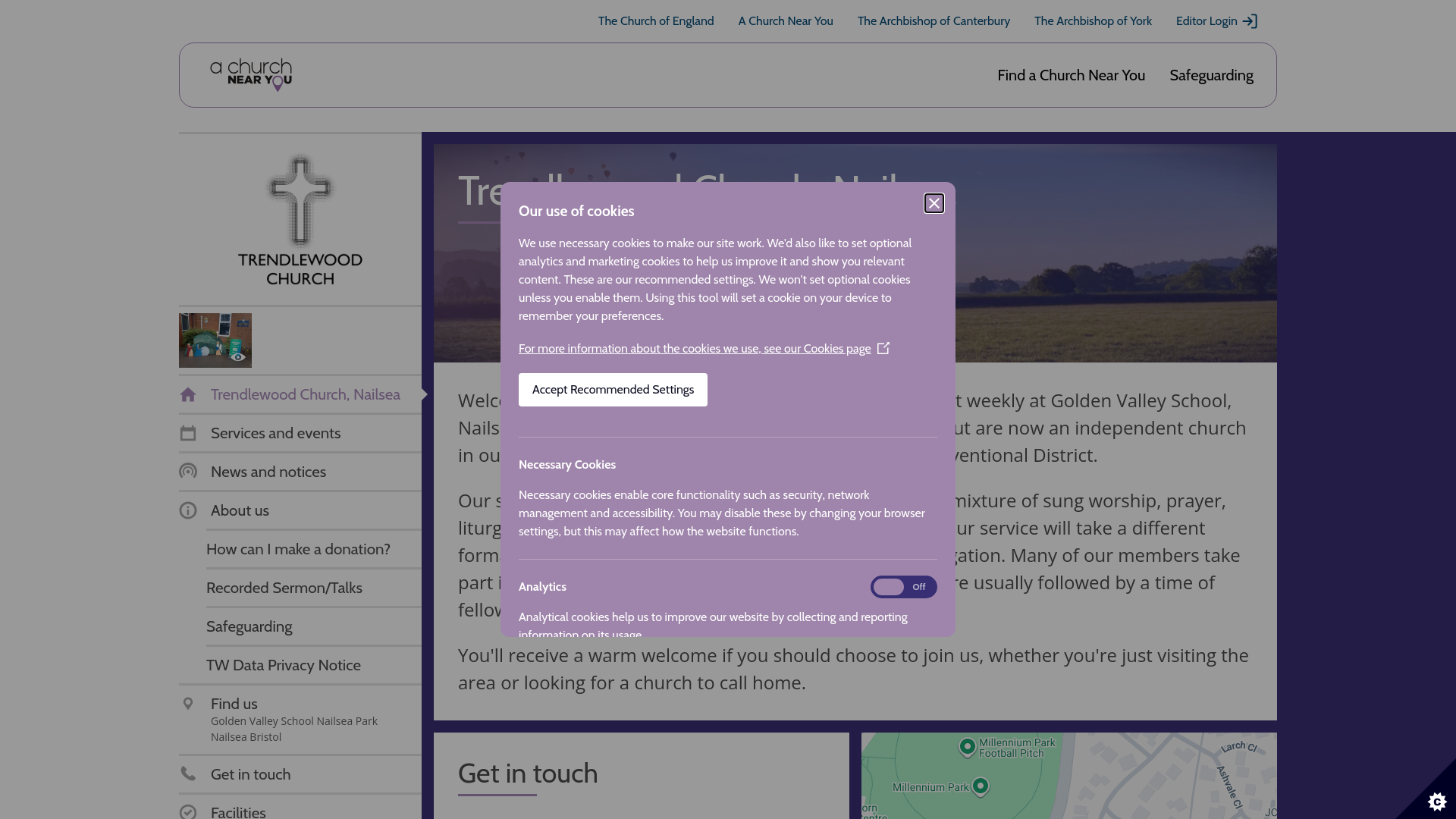Click the Our use of cookies heading

click(576, 212)
